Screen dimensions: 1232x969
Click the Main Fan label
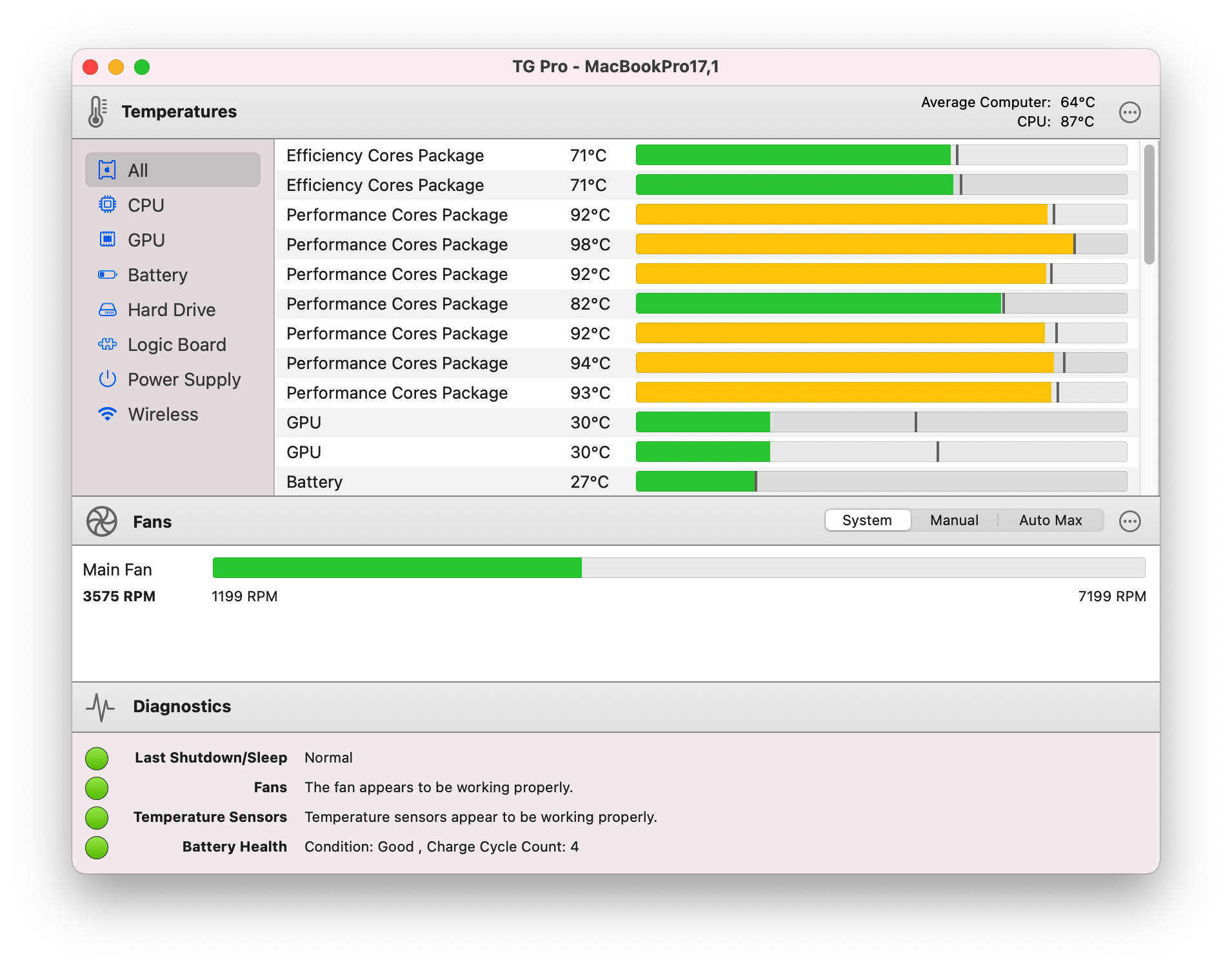(x=117, y=570)
